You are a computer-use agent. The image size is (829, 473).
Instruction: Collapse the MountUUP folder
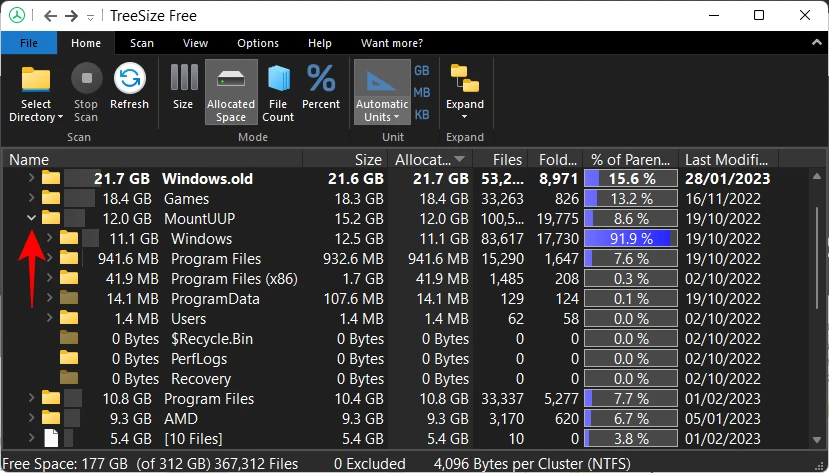click(31, 218)
